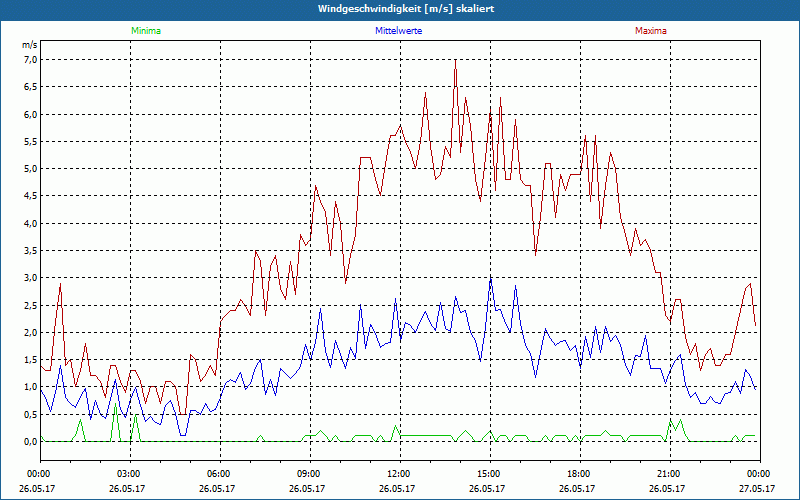The image size is (800, 500).
Task: Click the 5,5 y-axis value
Action: click(x=31, y=142)
